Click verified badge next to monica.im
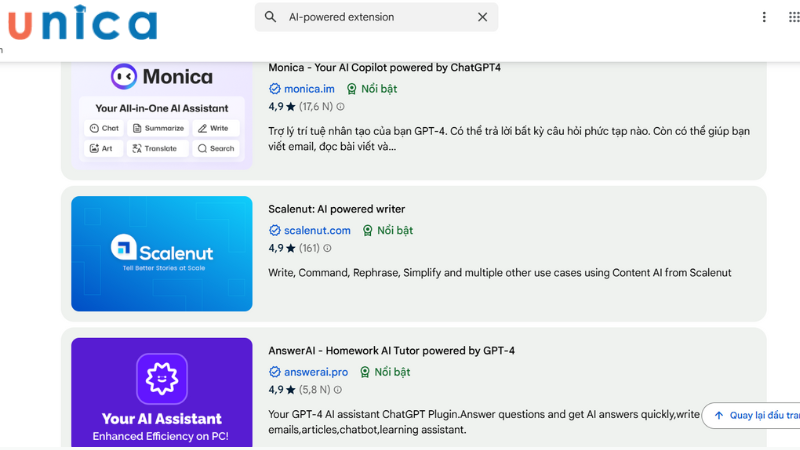 [x=275, y=89]
